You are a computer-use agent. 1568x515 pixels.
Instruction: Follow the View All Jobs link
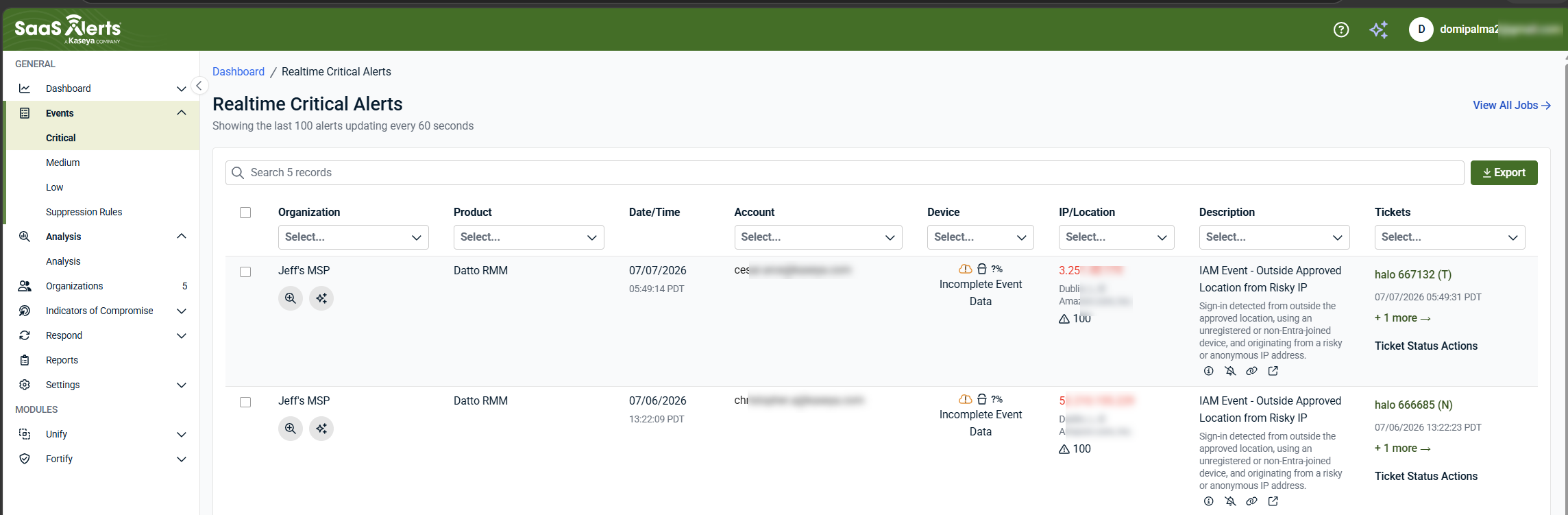pyautogui.click(x=1512, y=106)
